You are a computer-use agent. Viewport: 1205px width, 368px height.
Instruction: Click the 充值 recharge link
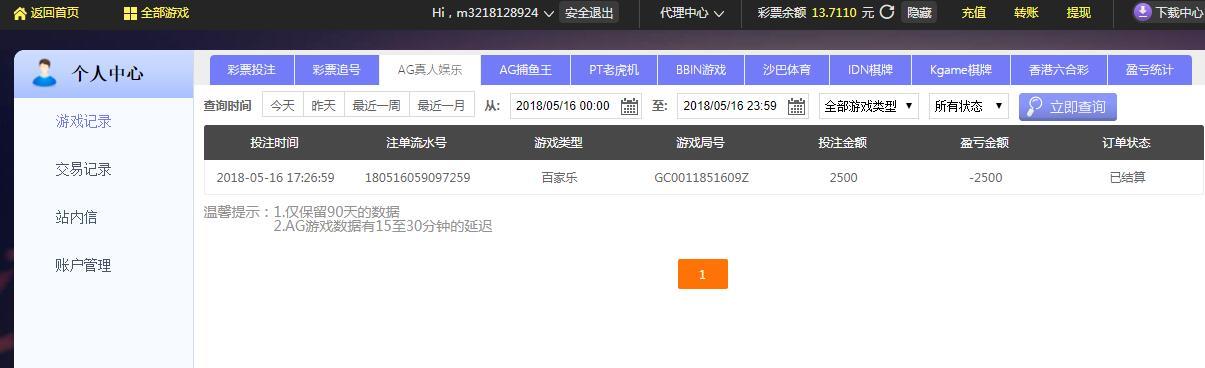point(974,13)
